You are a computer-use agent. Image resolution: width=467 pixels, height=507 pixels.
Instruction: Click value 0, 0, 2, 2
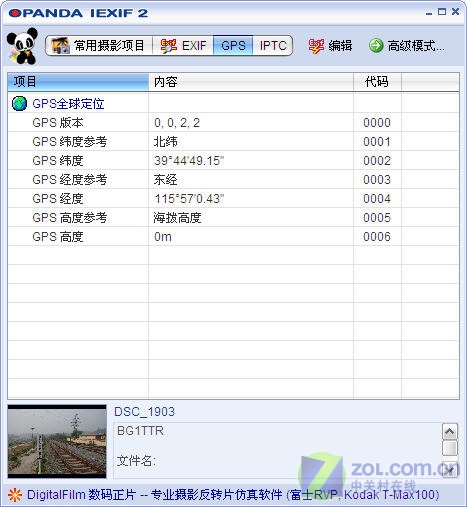click(177, 123)
